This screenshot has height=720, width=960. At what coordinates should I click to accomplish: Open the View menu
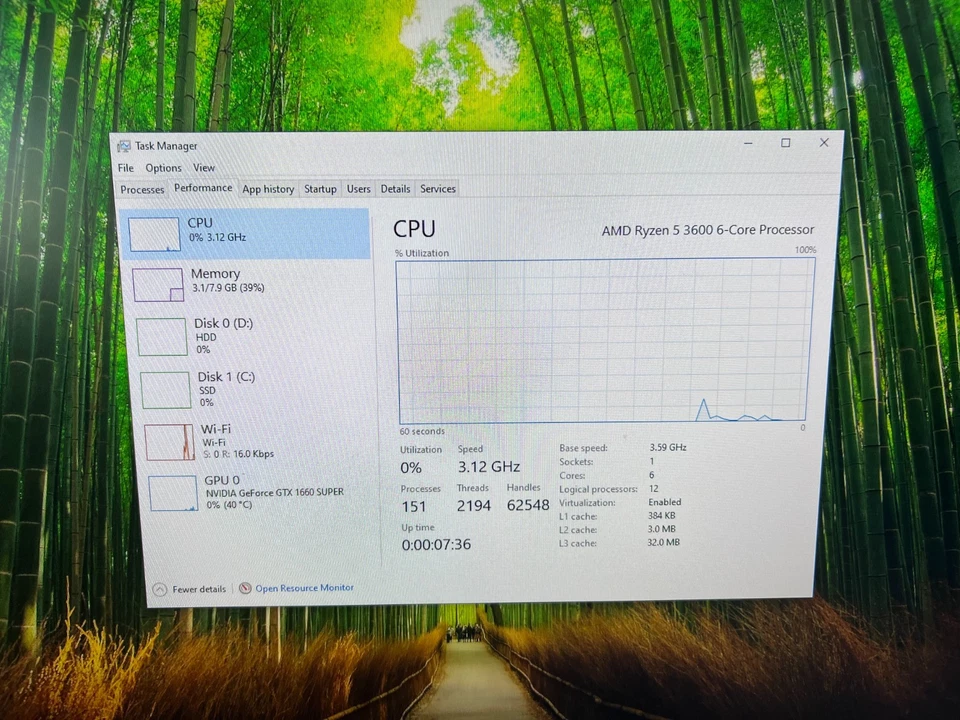pyautogui.click(x=204, y=168)
